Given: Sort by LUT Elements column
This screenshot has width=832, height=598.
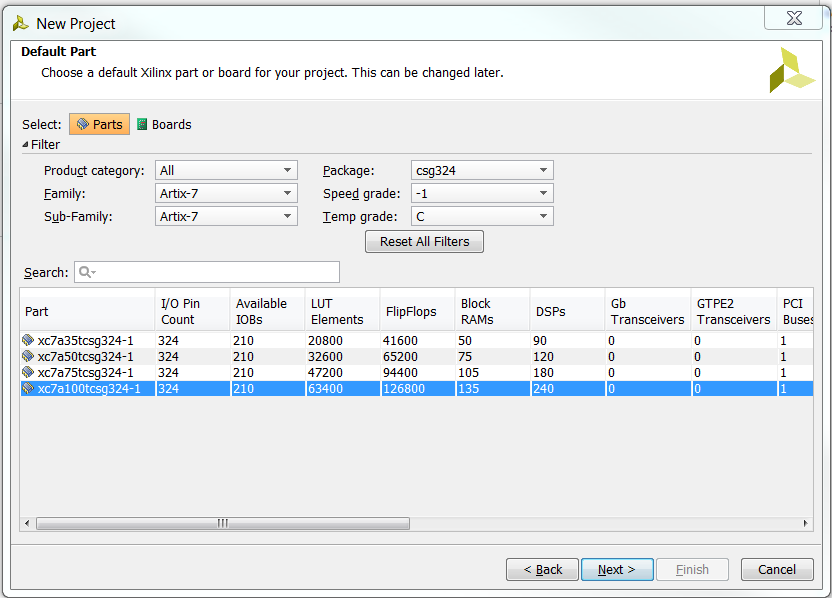Looking at the screenshot, I should (343, 311).
